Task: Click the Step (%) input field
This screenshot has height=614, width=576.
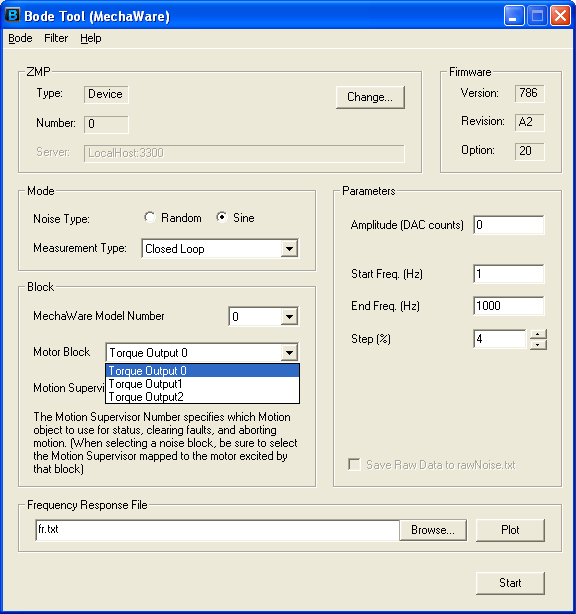Action: tap(499, 339)
